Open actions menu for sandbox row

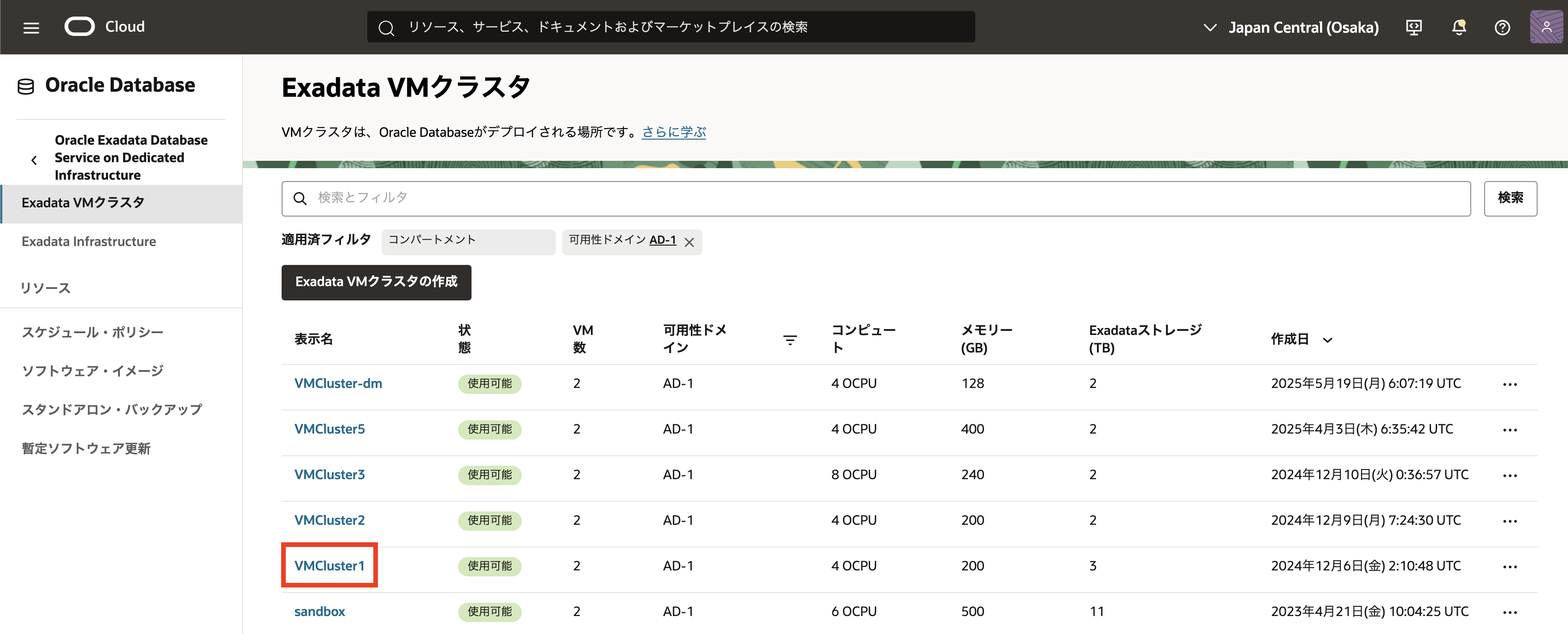[1509, 612]
